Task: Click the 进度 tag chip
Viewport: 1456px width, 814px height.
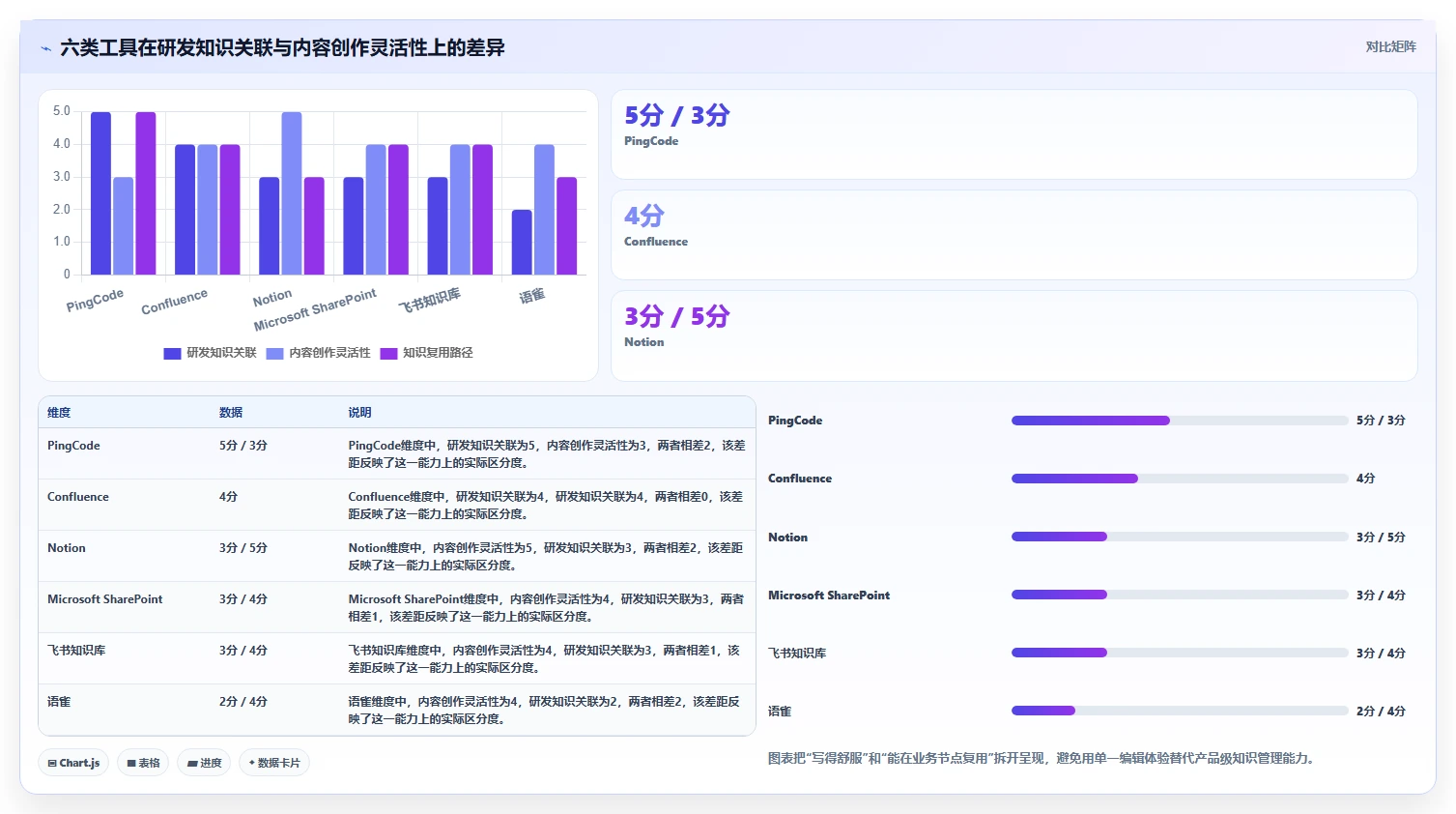Action: (x=204, y=763)
